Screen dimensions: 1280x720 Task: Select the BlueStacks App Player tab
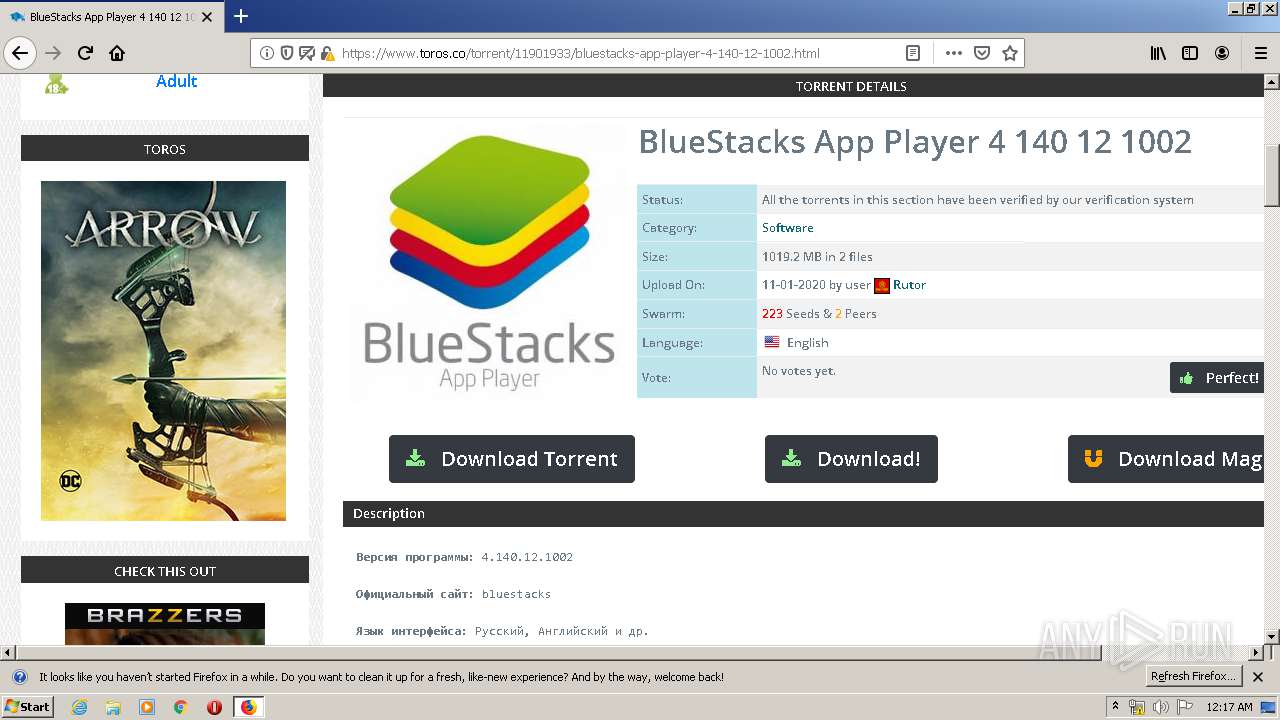(x=111, y=17)
